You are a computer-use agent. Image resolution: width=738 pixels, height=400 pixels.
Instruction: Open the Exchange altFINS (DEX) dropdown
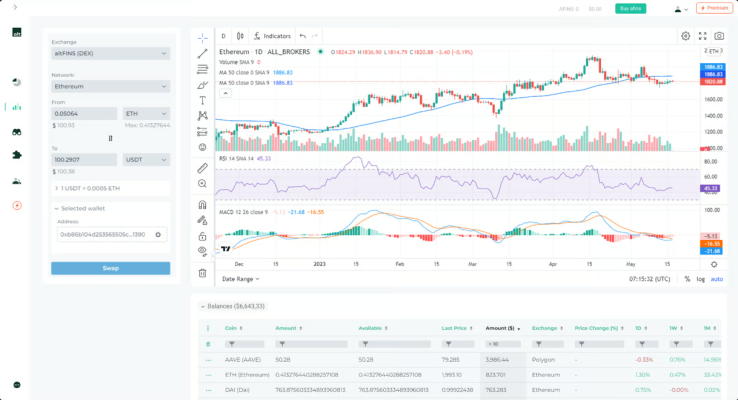pyautogui.click(x=111, y=54)
